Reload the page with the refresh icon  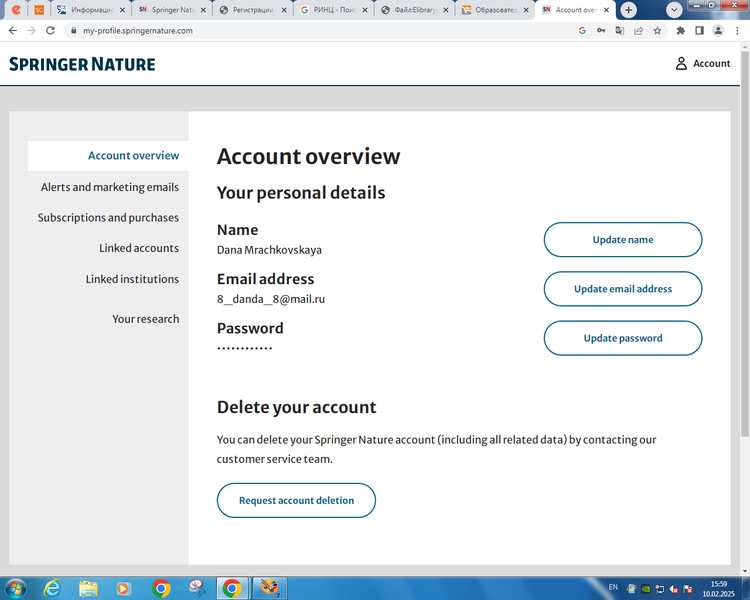(51, 31)
